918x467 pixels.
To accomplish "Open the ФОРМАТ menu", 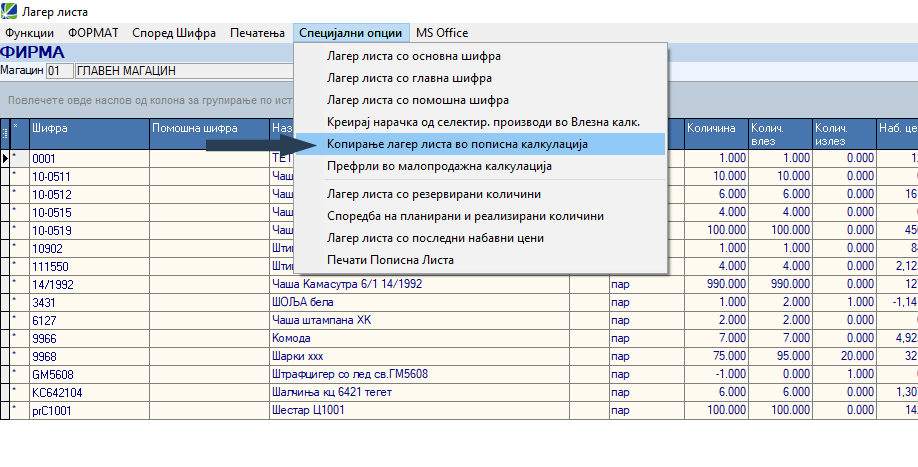I will coord(93,33).
